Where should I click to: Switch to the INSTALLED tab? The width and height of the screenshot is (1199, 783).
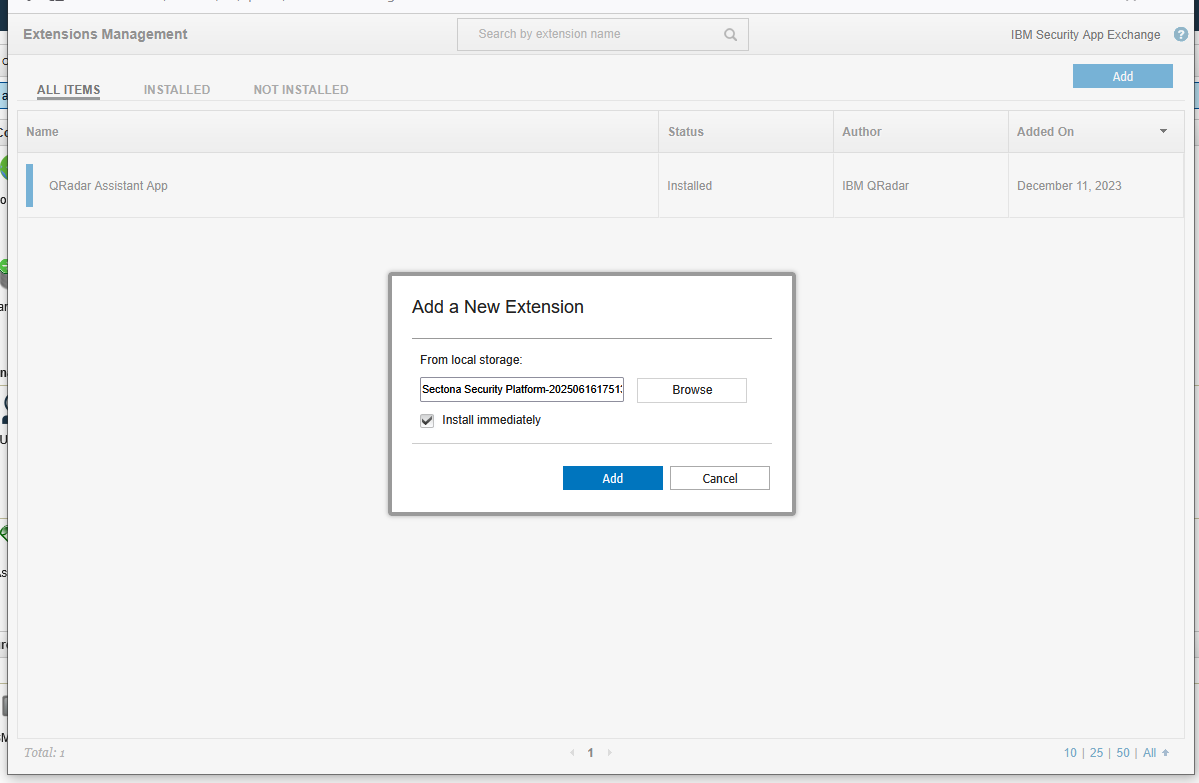(x=177, y=90)
